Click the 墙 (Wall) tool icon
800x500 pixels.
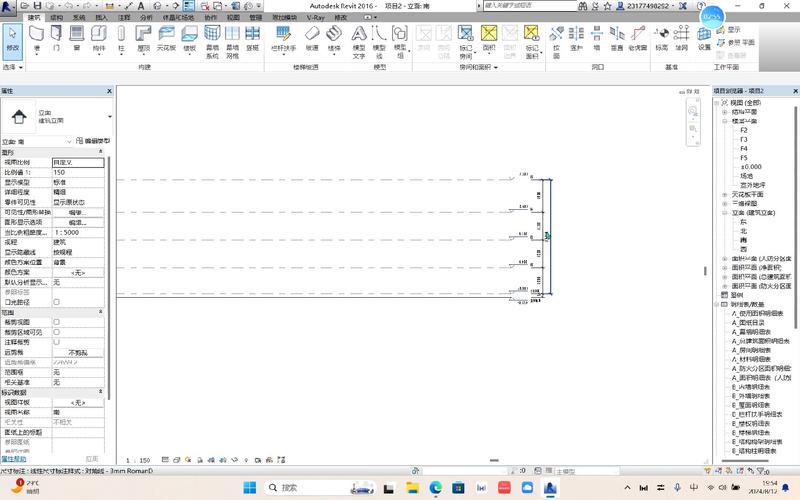(38, 39)
